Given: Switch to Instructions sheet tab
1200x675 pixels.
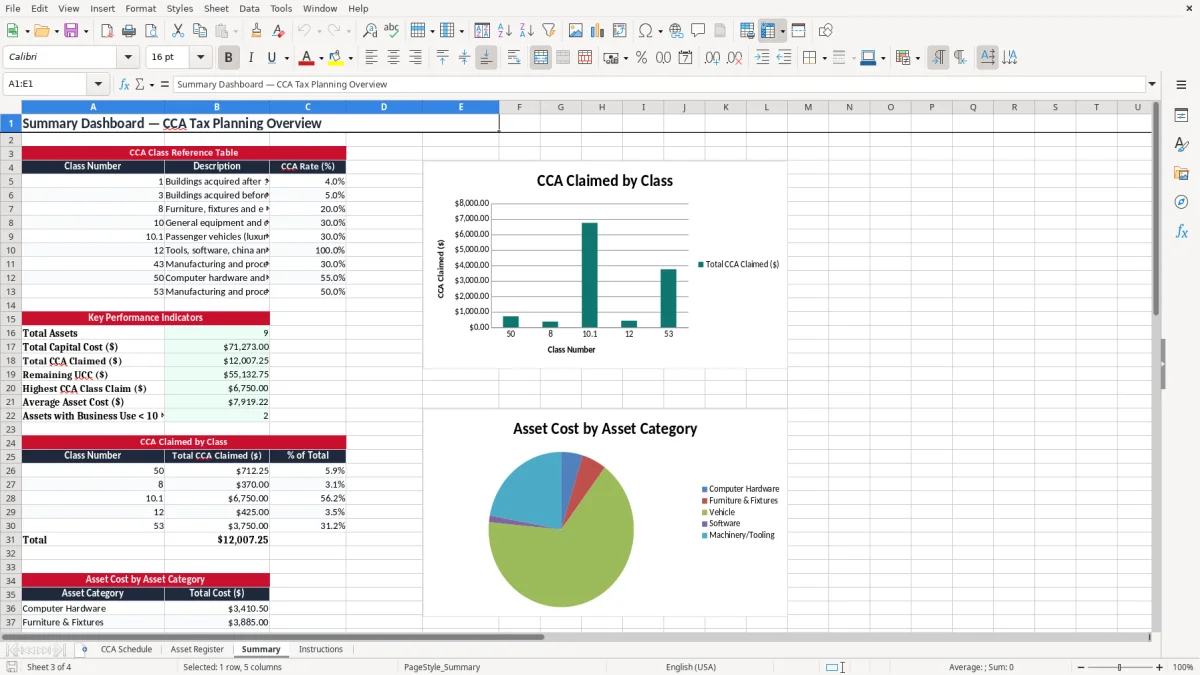Looking at the screenshot, I should 320,649.
